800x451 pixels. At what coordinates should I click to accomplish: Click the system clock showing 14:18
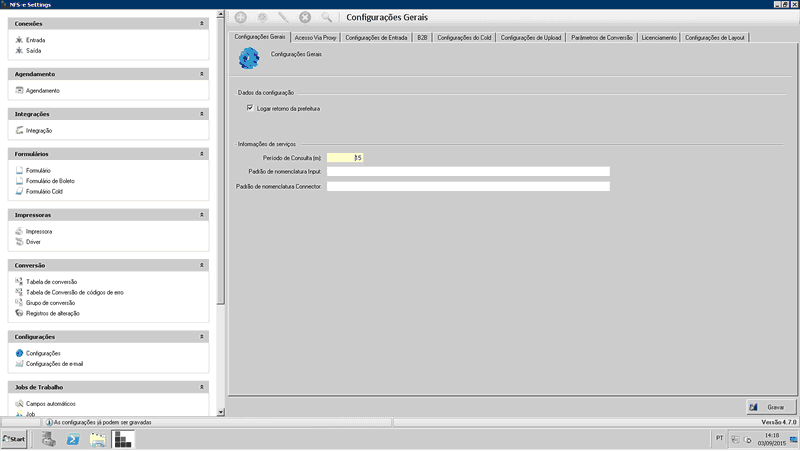click(x=772, y=436)
